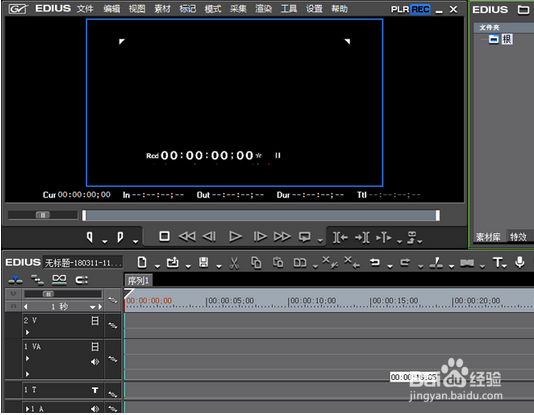Toggle group/link mode icon
The width and height of the screenshot is (534, 415).
coord(59,280)
